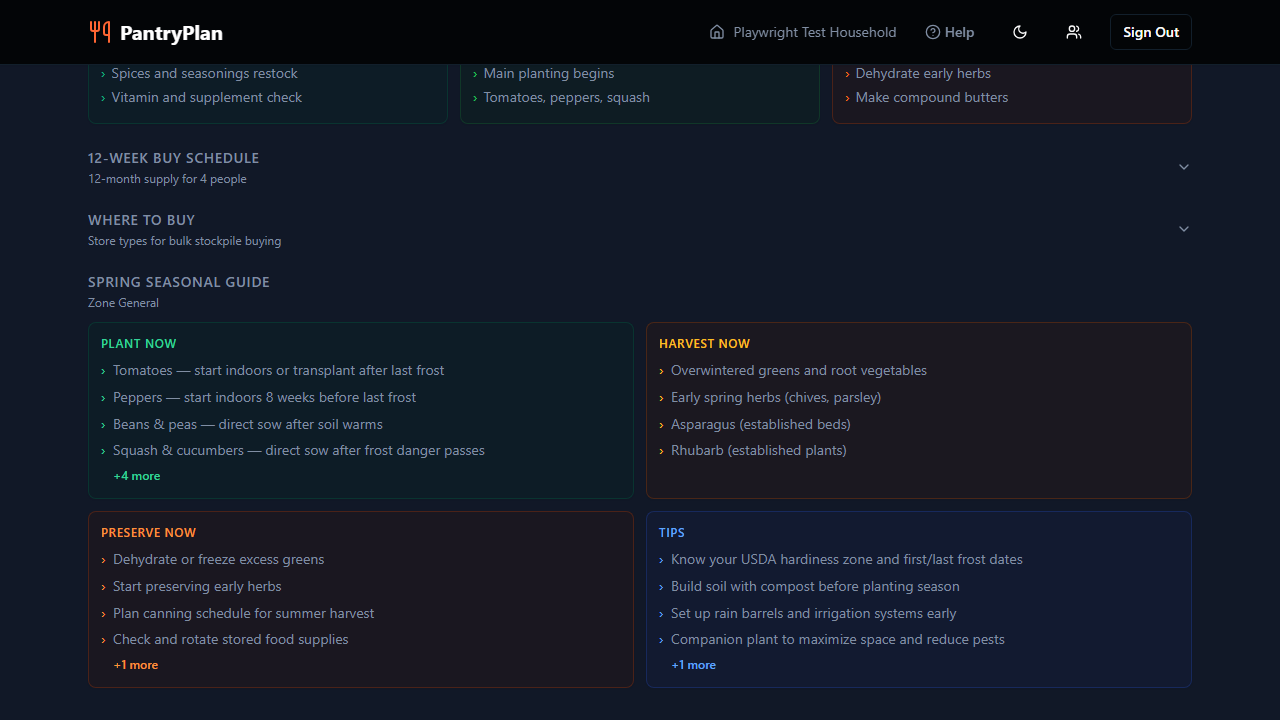
Task: Show +1 more in Tips
Action: click(694, 665)
